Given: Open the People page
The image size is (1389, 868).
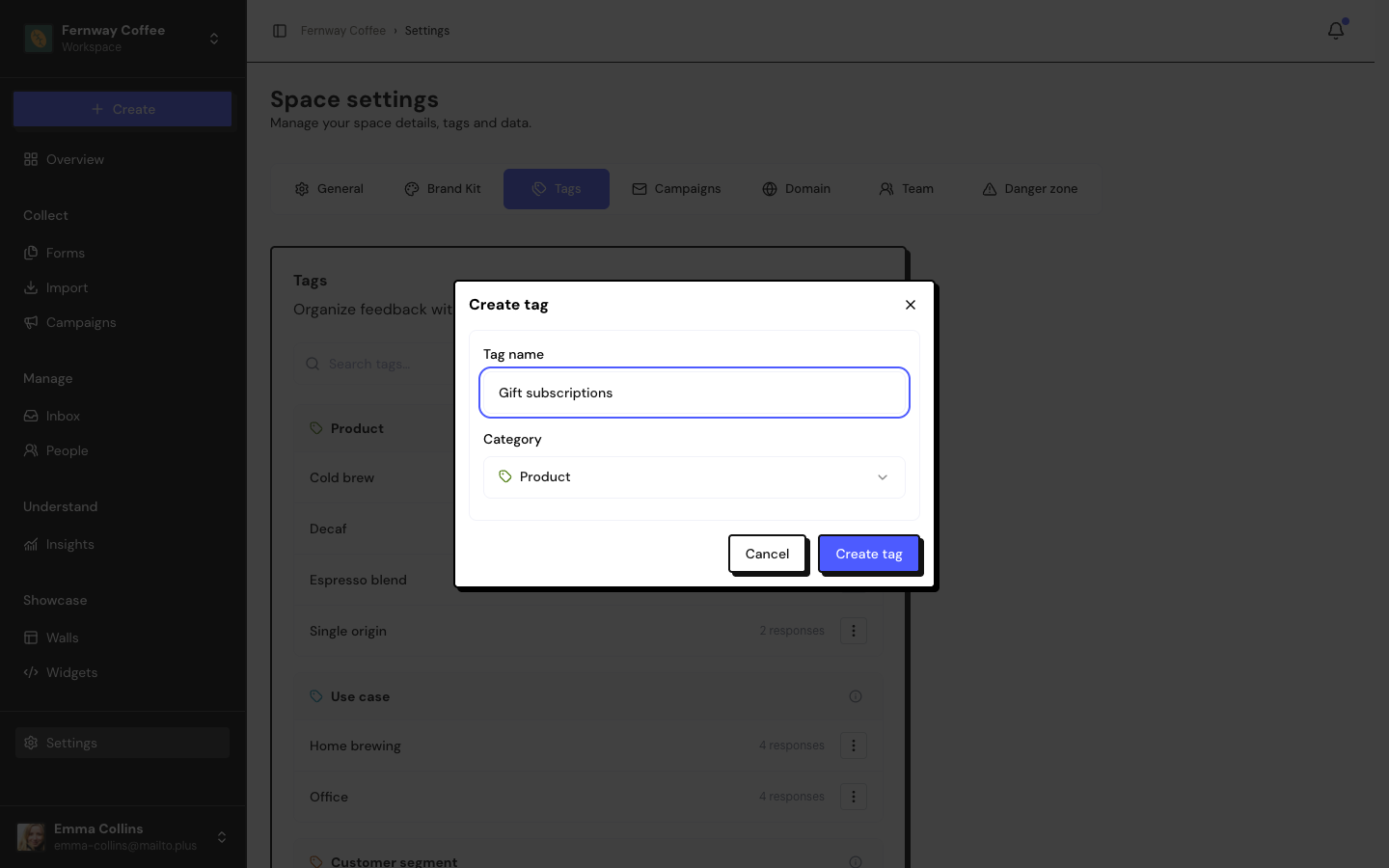Looking at the screenshot, I should 123,450.
